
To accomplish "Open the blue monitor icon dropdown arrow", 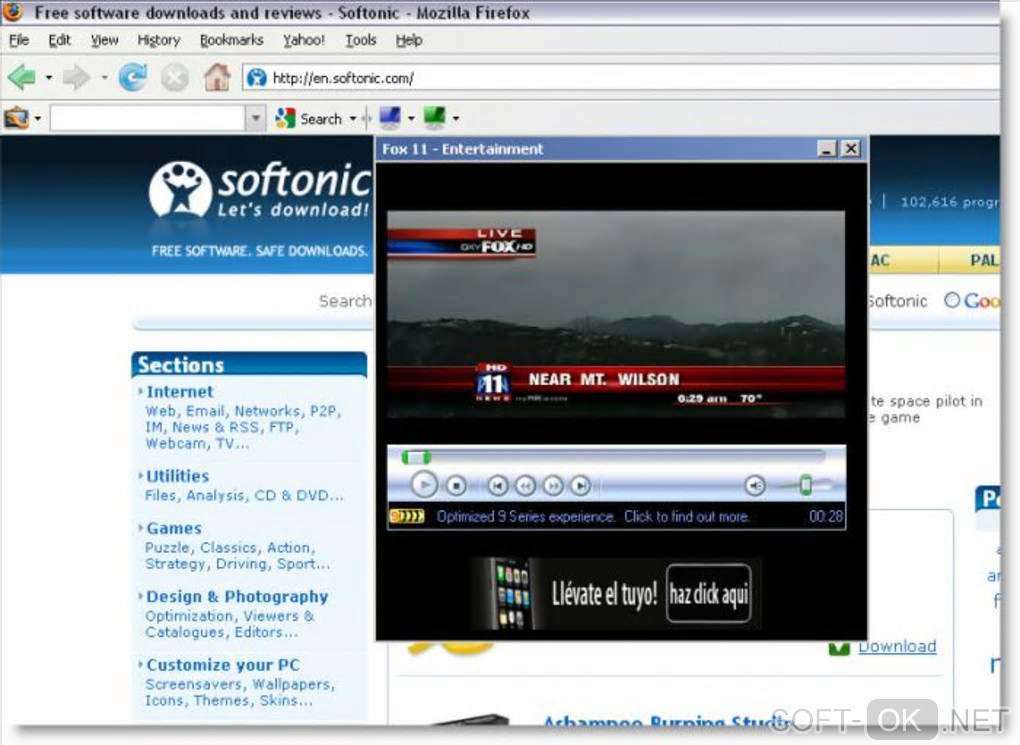I will point(410,118).
